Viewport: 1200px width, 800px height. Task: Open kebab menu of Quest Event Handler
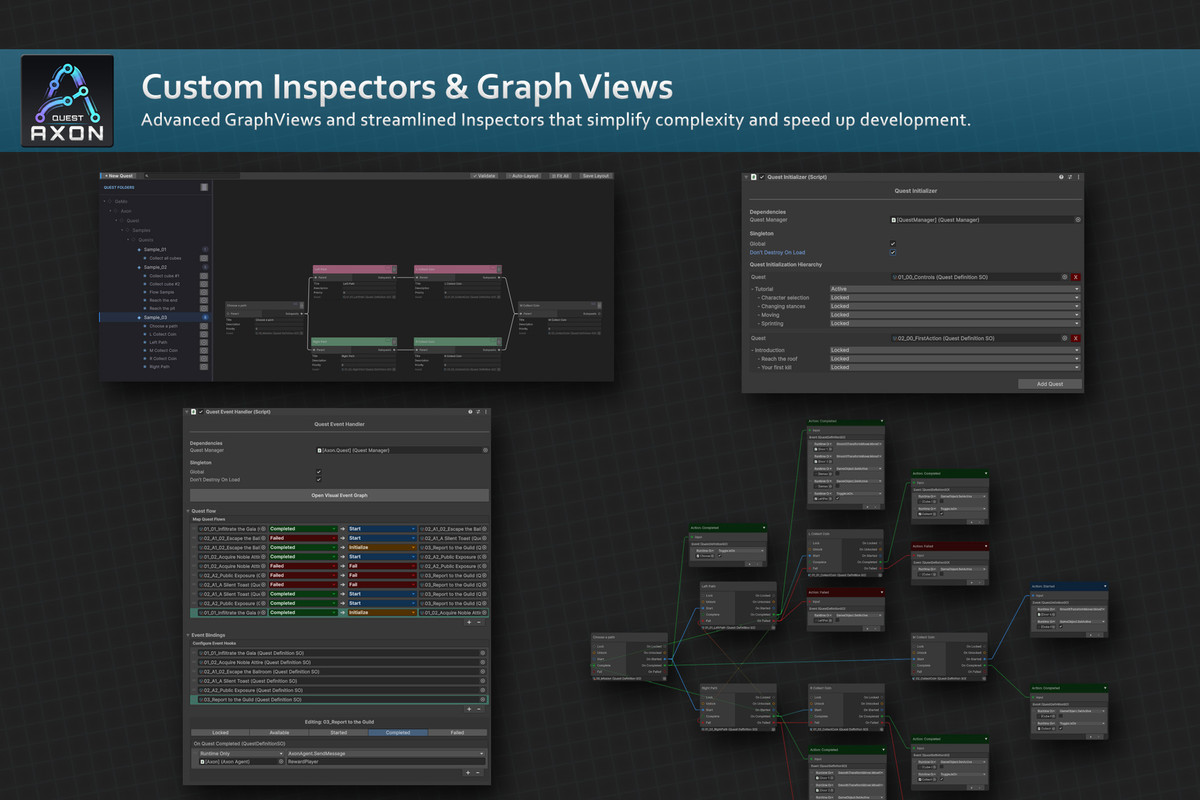[486, 412]
